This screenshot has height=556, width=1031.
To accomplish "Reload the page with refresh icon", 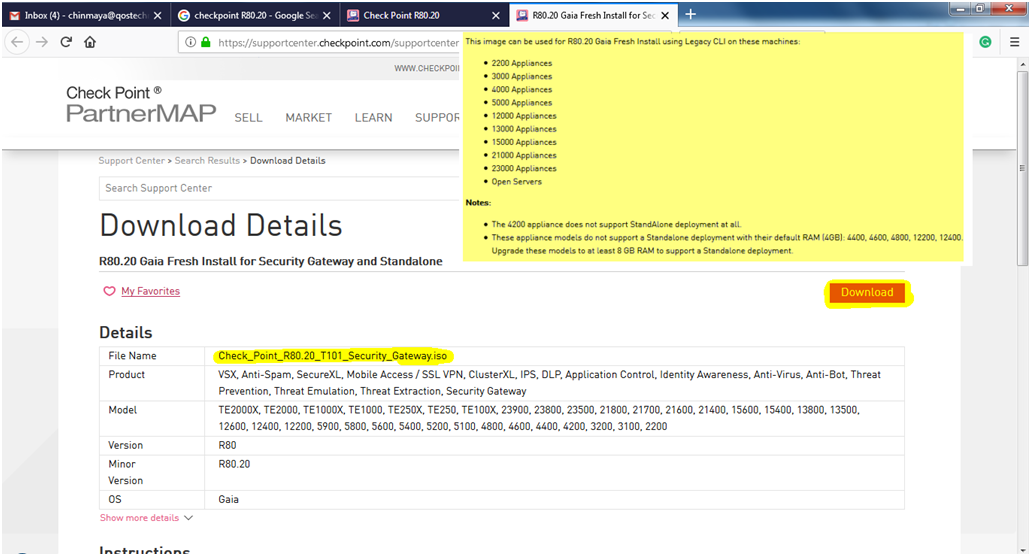I will (66, 42).
